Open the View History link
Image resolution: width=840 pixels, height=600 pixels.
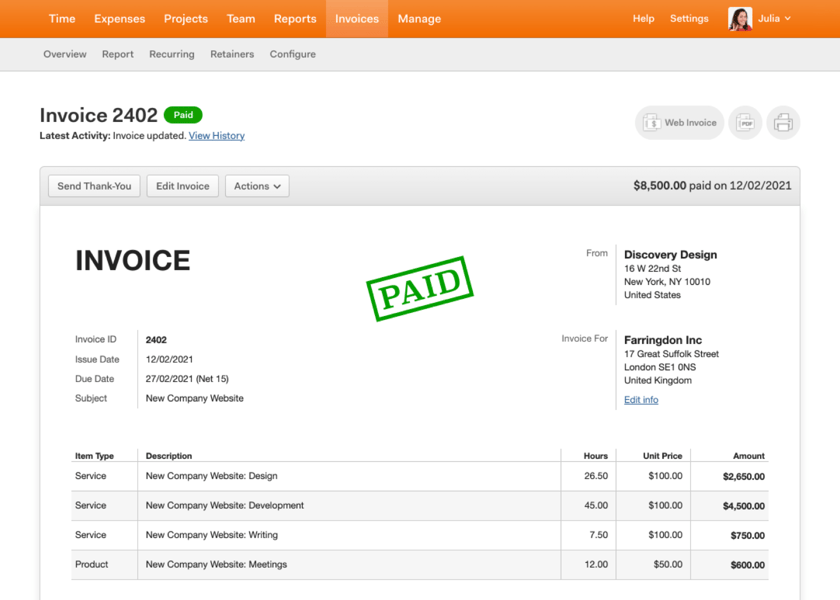point(216,136)
